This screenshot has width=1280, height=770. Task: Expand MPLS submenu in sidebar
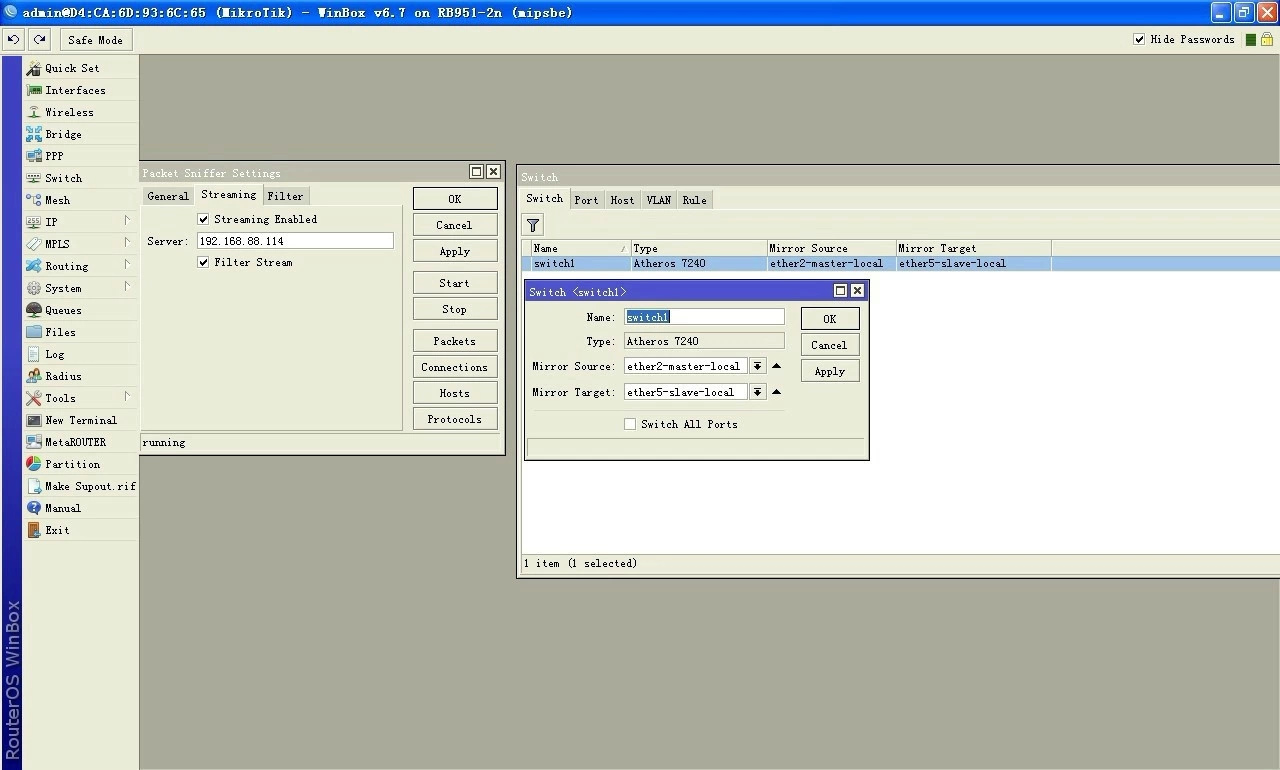(127, 243)
